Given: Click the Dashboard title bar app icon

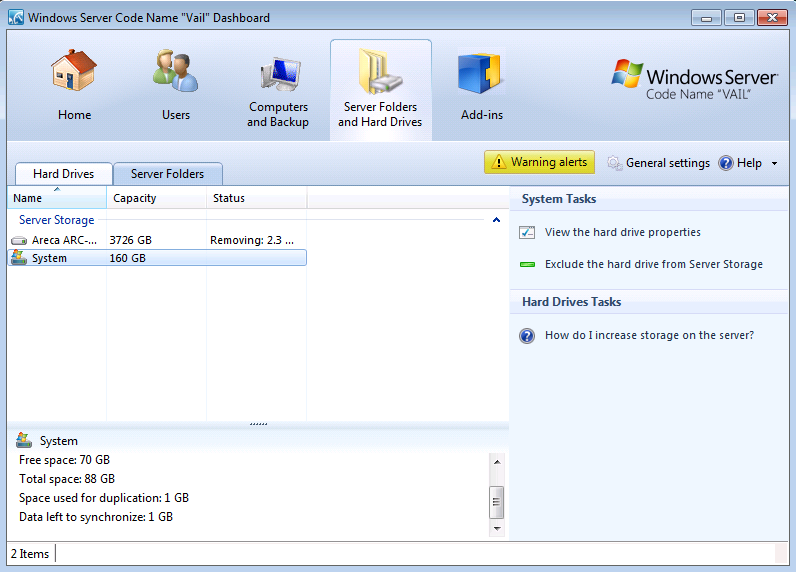Looking at the screenshot, I should point(16,17).
